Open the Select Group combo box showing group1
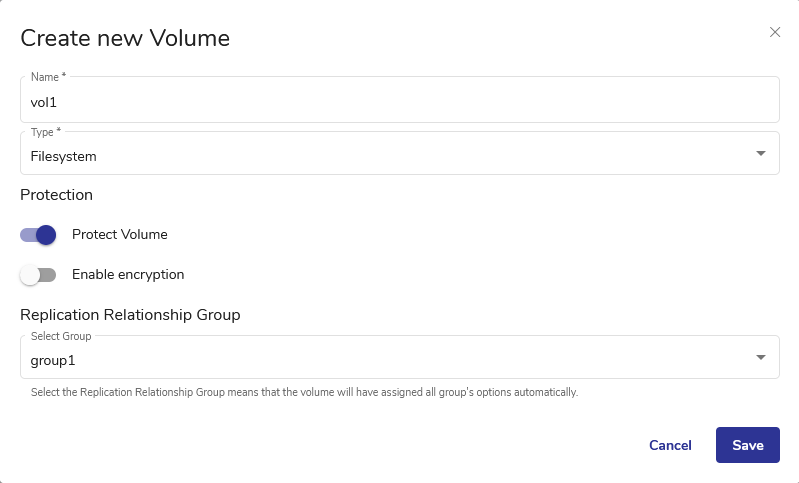This screenshot has width=799, height=483. point(390,359)
